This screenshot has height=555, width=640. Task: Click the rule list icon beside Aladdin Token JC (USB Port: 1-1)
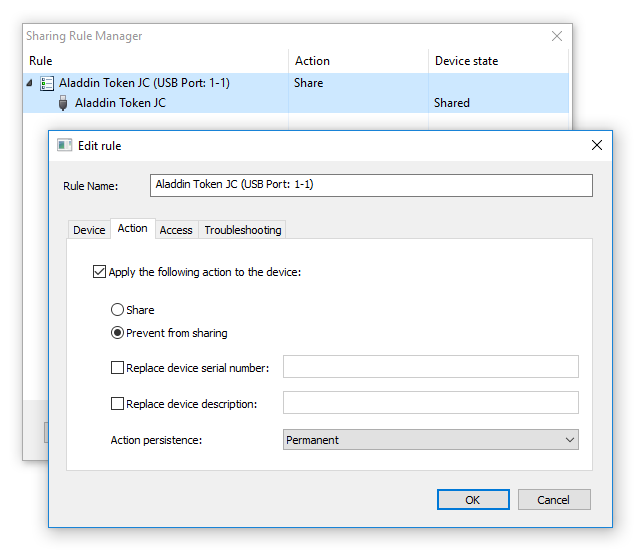[47, 83]
